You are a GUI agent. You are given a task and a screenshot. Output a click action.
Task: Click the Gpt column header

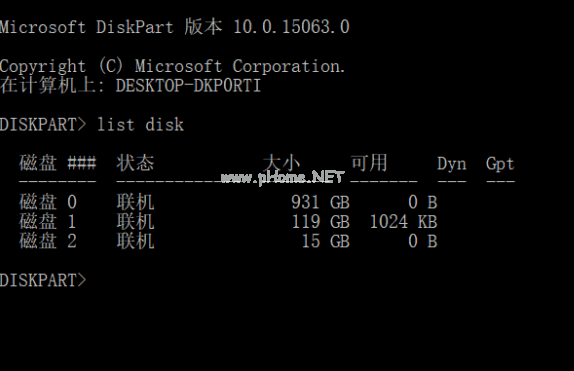500,164
